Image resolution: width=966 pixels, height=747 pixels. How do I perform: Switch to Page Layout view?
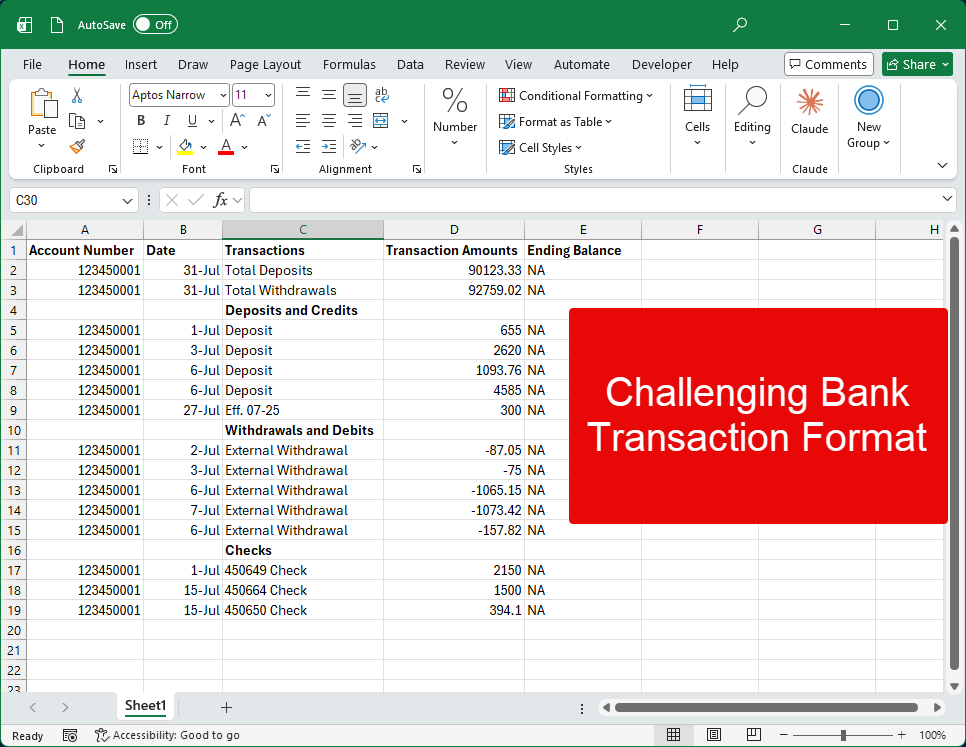pyautogui.click(x=714, y=735)
